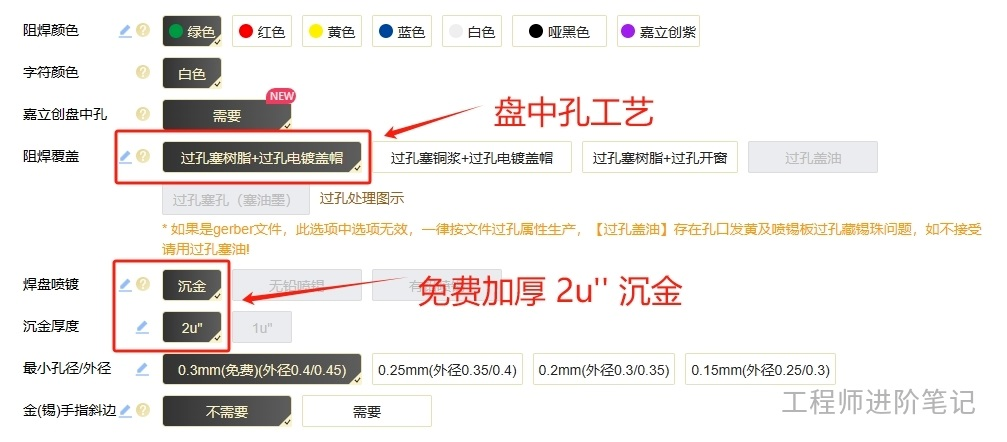Select 需要 for gold finger bevel
Viewport: 1007px width, 442px height.
point(367,411)
